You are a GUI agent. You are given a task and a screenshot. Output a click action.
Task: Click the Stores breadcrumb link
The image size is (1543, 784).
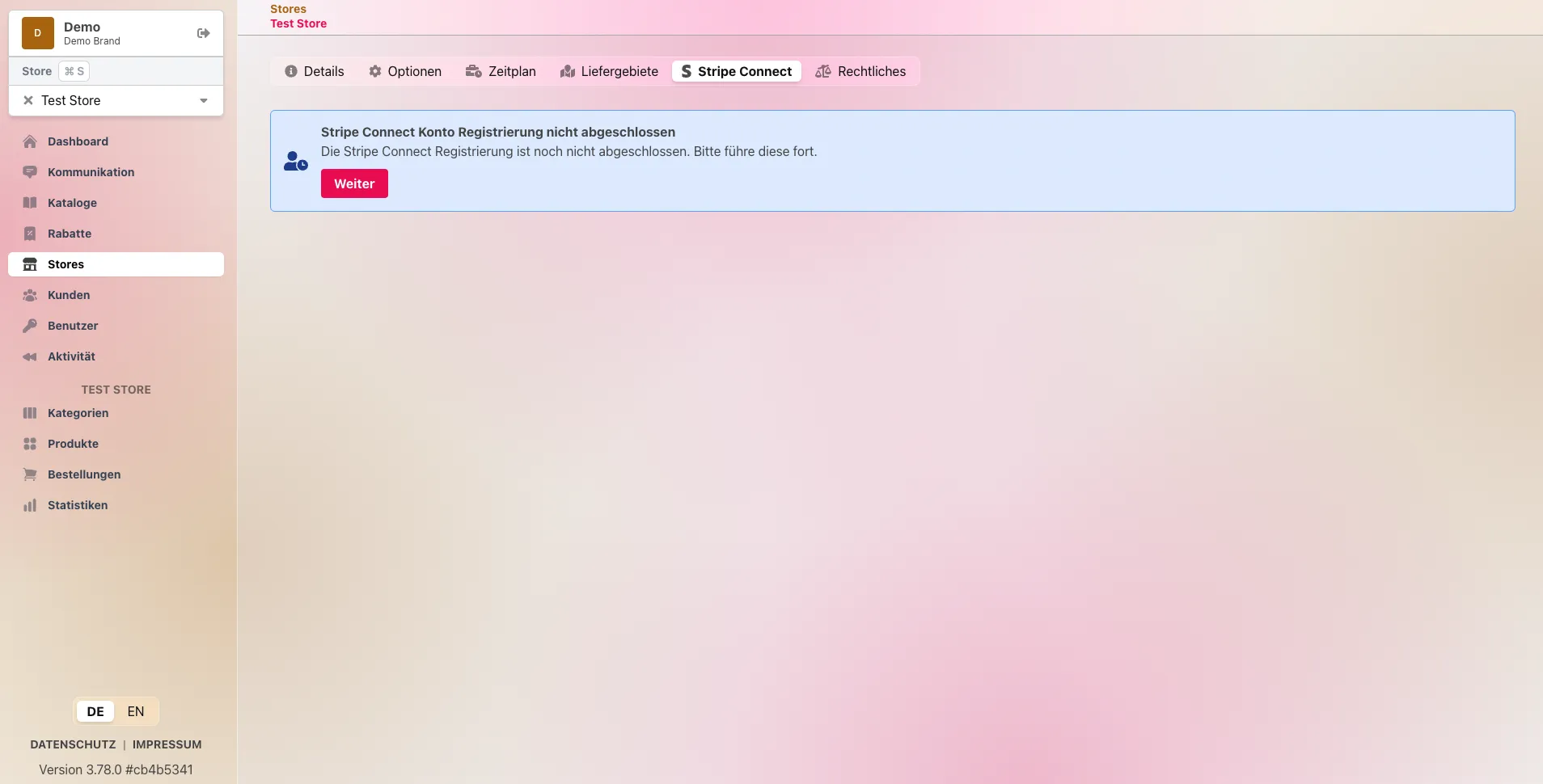[x=288, y=9]
